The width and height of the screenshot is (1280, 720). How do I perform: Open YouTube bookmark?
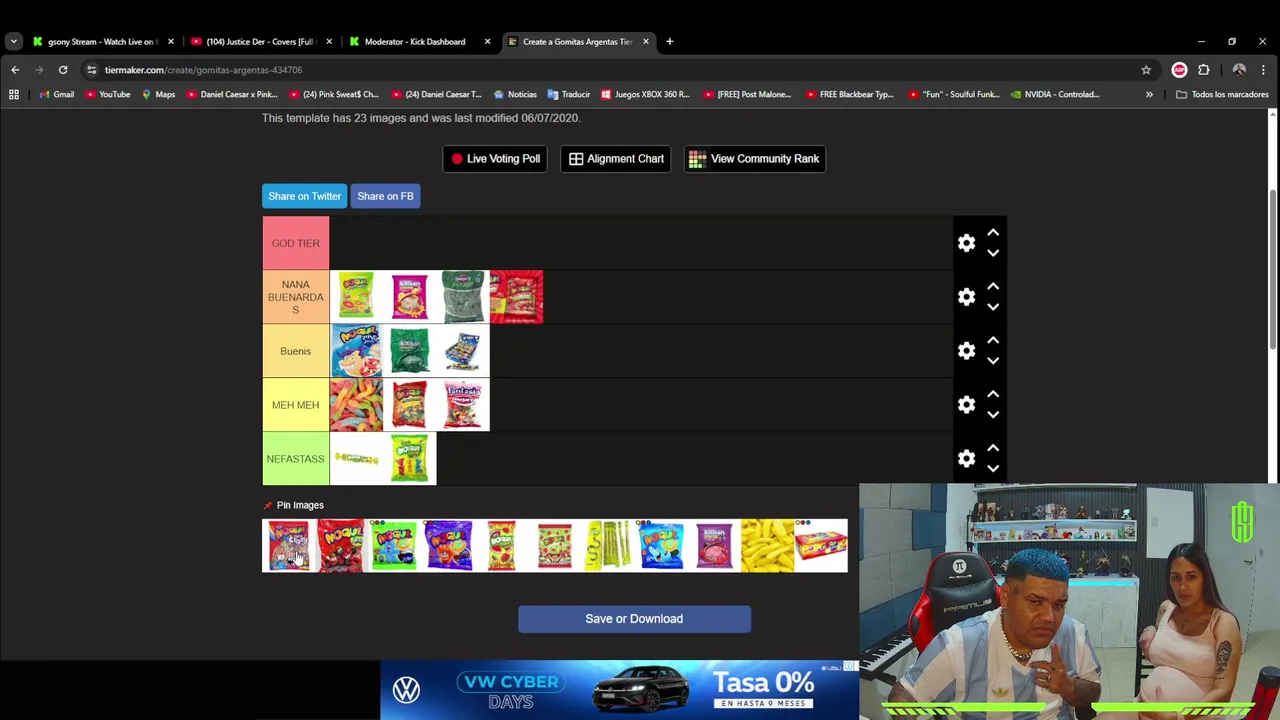108,95
